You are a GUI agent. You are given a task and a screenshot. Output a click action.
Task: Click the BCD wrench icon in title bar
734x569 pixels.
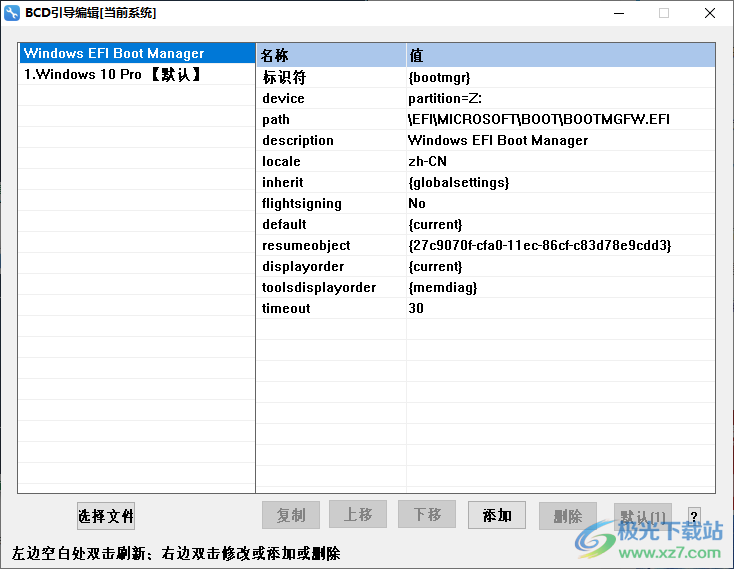pyautogui.click(x=13, y=13)
